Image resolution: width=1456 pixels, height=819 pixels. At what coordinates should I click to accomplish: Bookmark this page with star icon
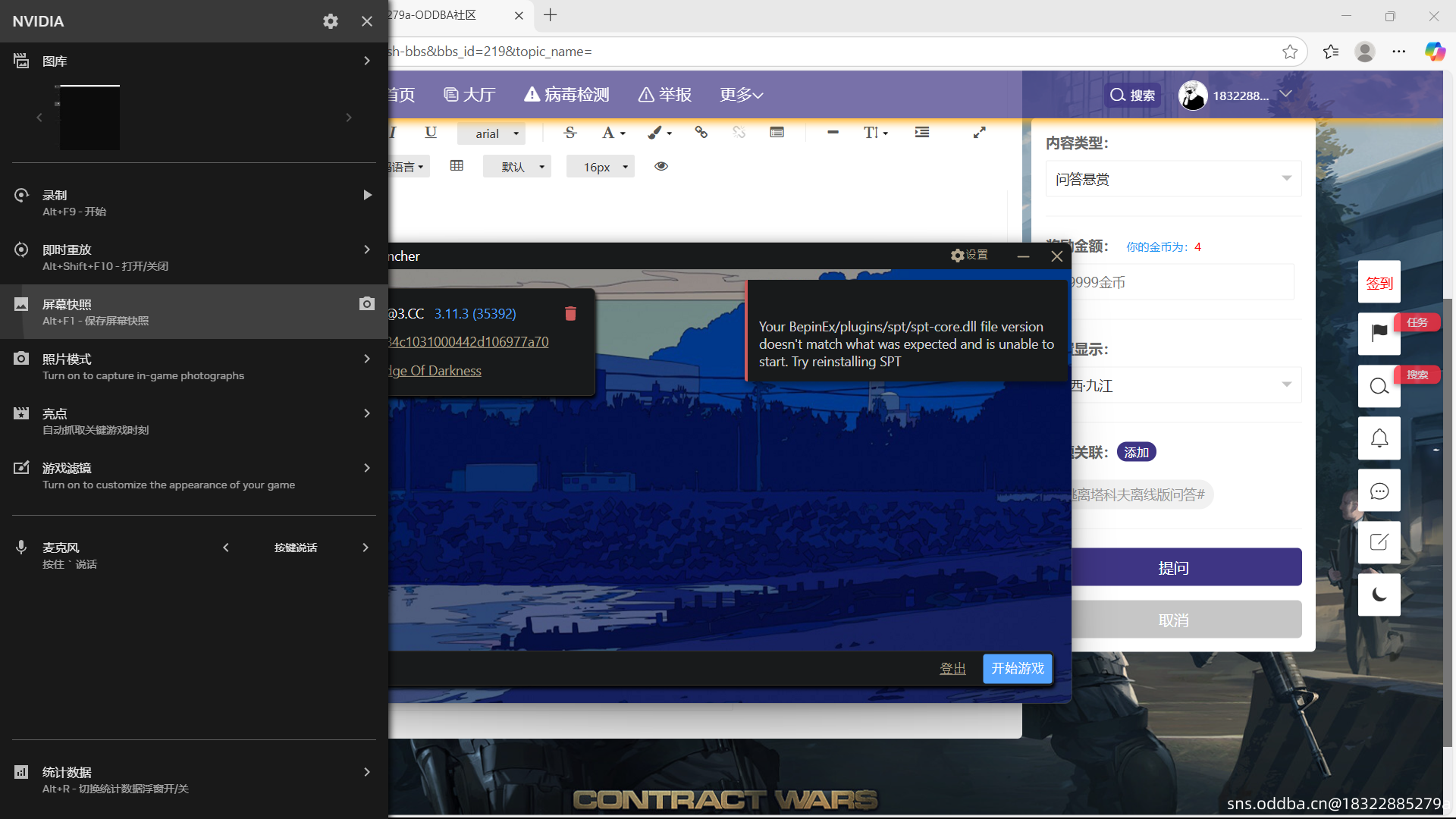point(1290,52)
